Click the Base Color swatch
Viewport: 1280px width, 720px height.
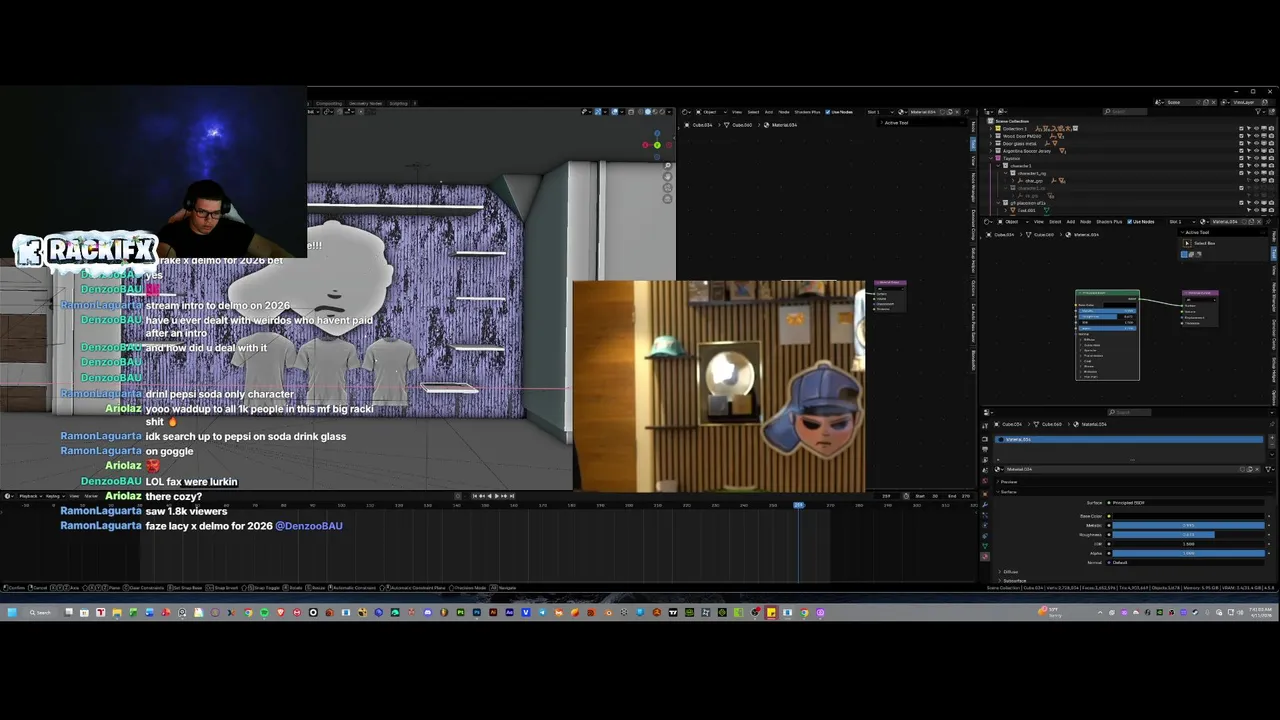(1189, 516)
